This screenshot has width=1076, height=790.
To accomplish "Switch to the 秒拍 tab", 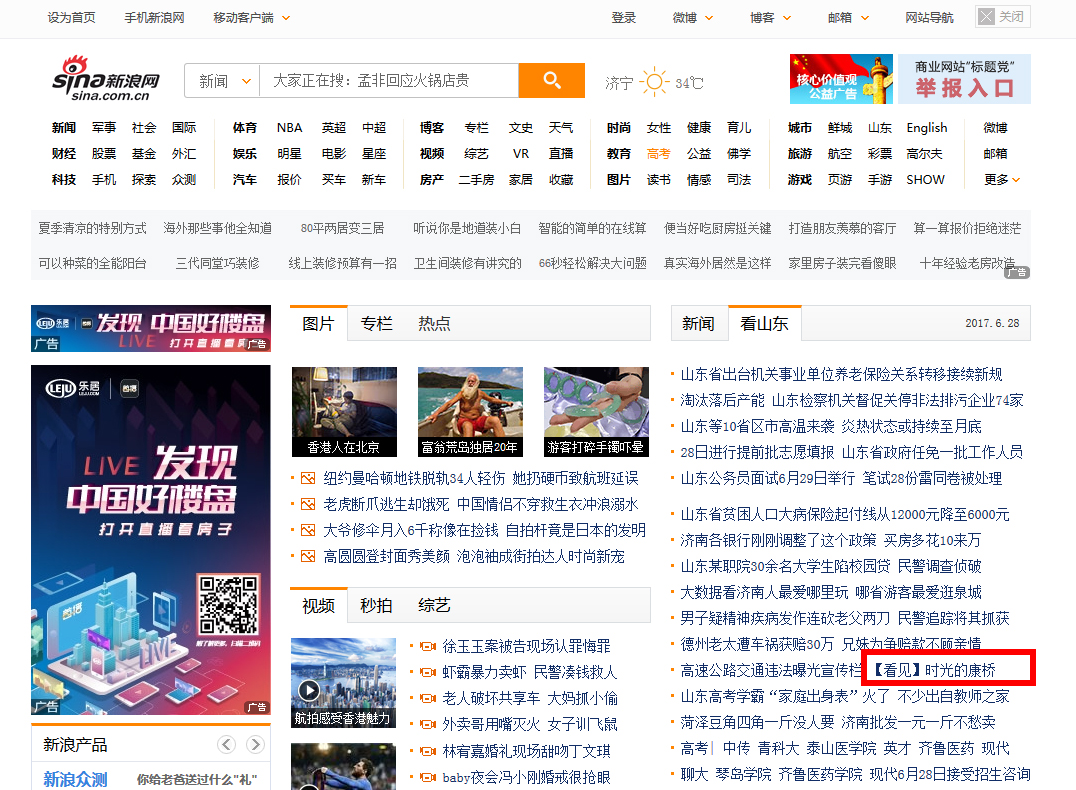I will (376, 605).
